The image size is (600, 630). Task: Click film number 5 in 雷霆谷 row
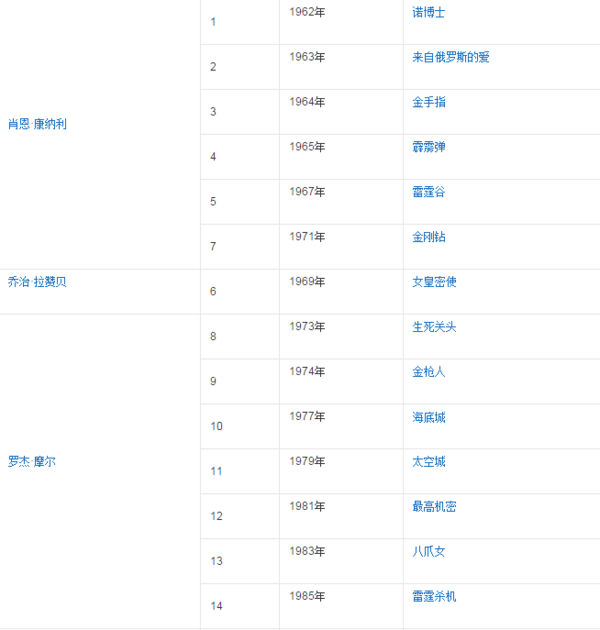click(213, 201)
